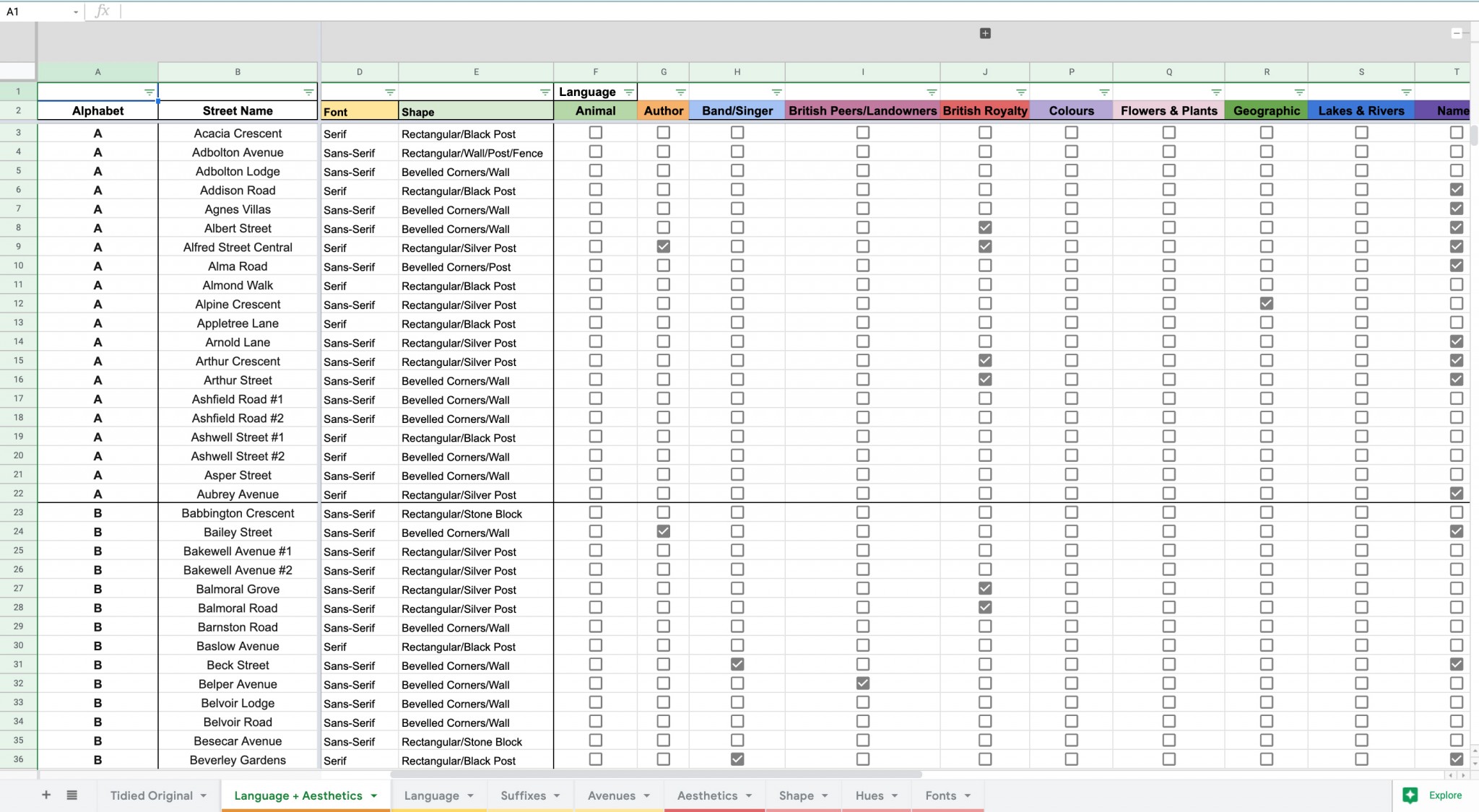Click filter icon in Language column F
The height and width of the screenshot is (812, 1479).
[629, 92]
